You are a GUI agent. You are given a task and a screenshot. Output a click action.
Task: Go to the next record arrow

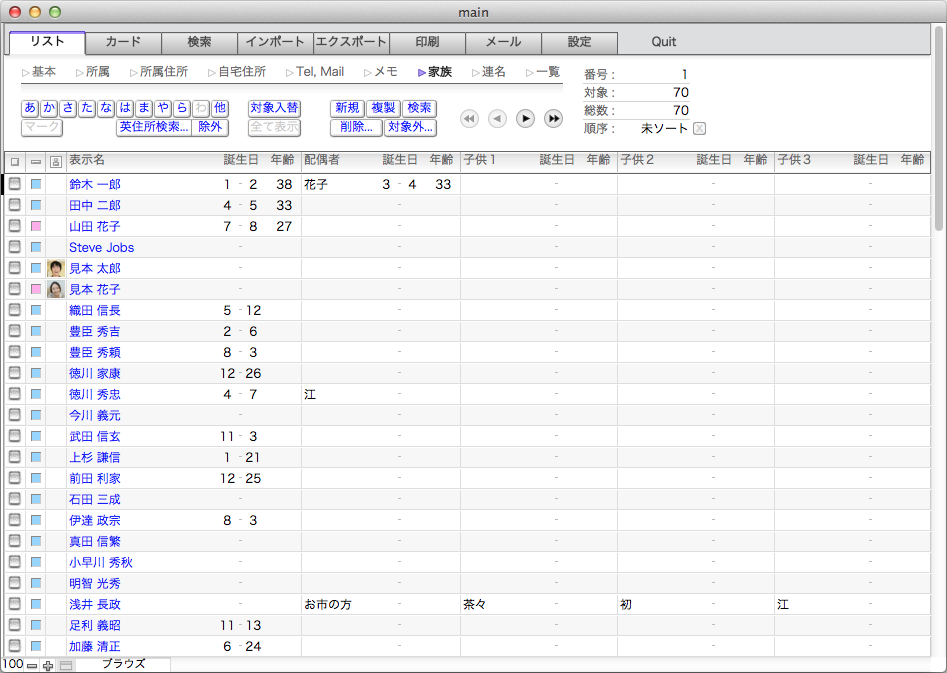tap(525, 119)
